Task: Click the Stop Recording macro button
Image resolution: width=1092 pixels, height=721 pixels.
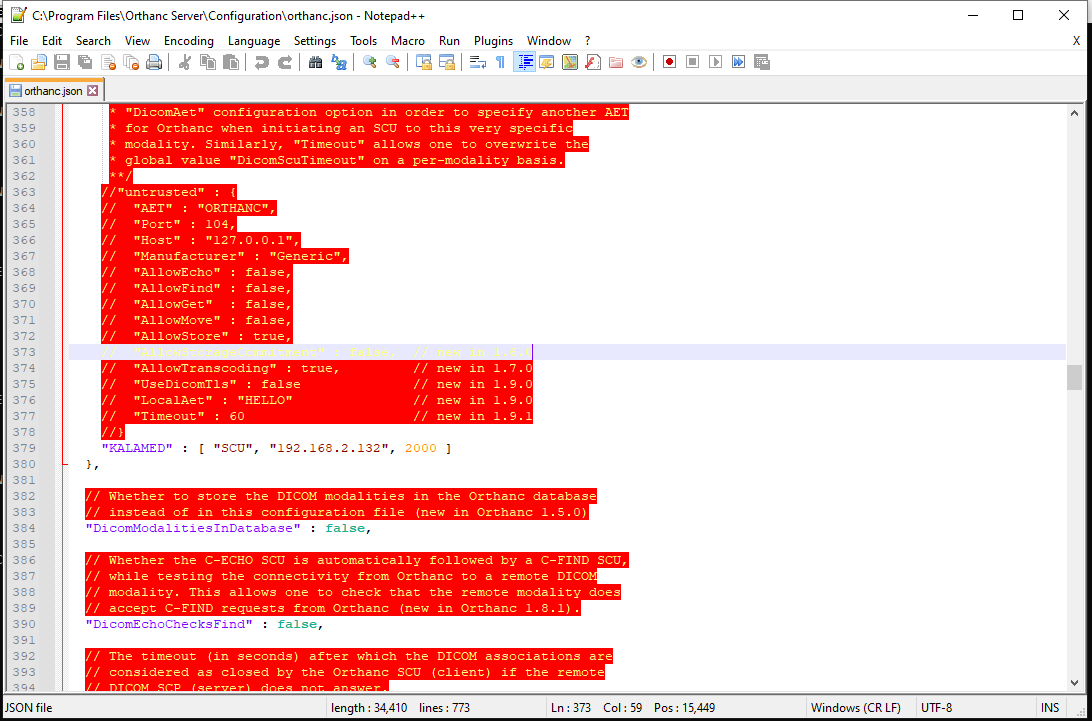Action: [692, 62]
